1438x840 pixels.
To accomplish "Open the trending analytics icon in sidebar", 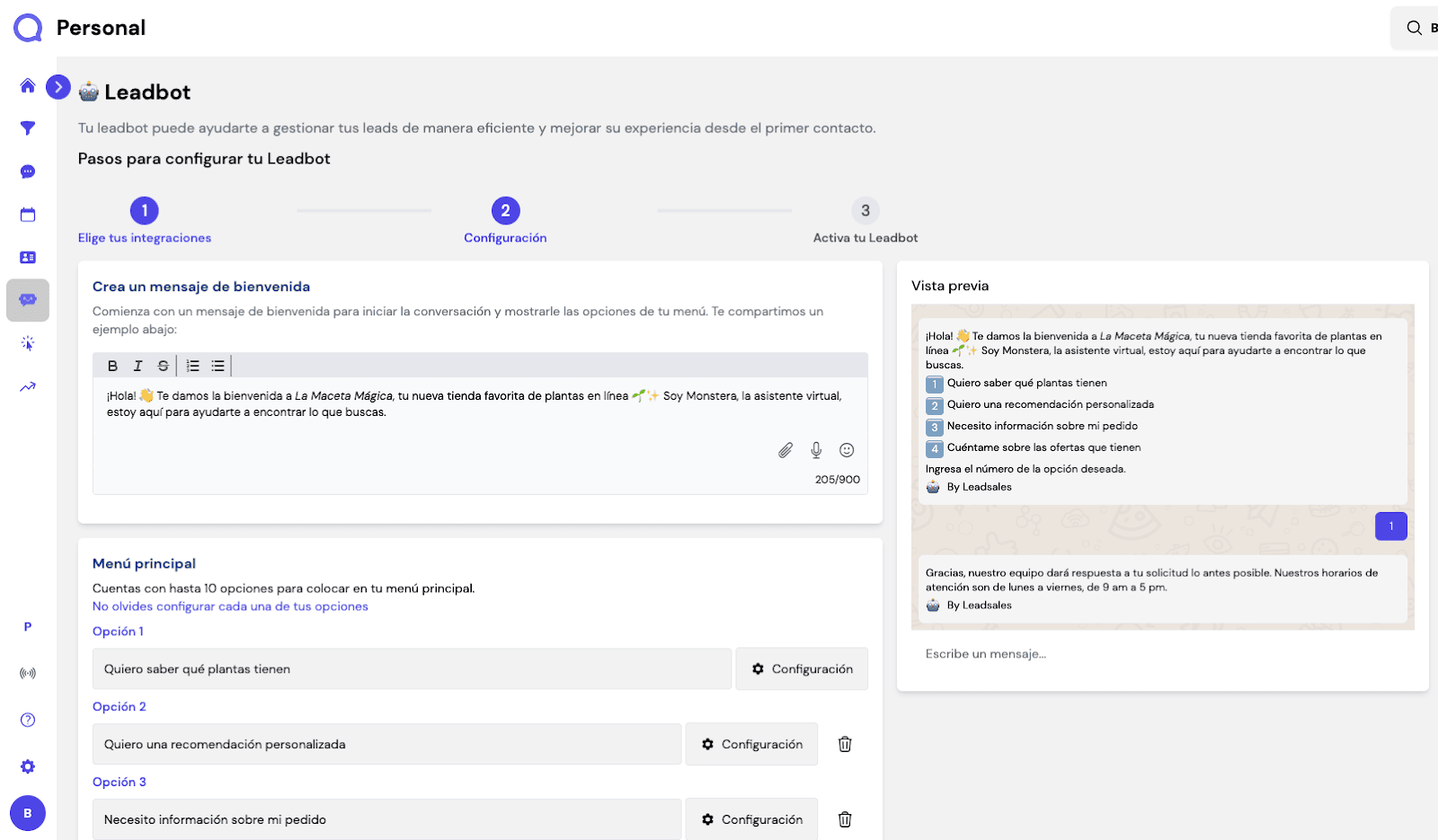I will tap(28, 386).
